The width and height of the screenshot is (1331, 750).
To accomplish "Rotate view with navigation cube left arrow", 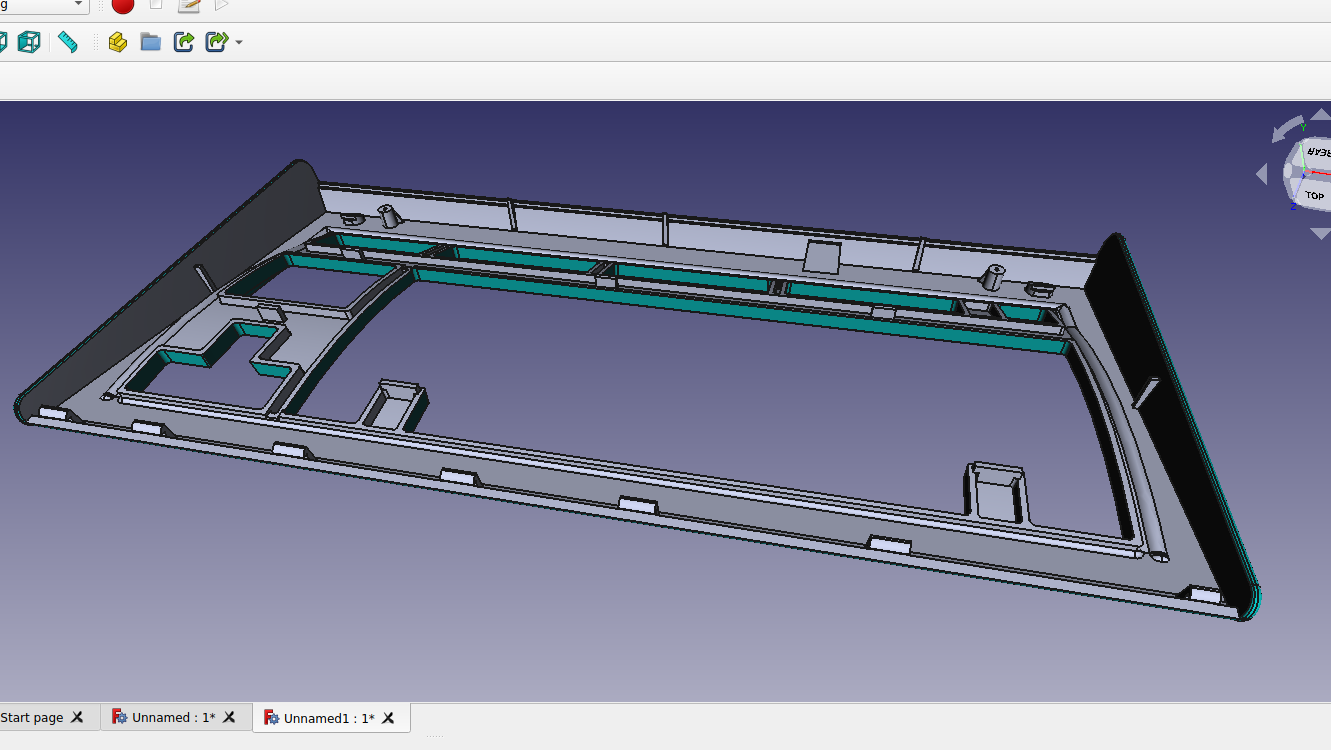I will coord(1261,174).
